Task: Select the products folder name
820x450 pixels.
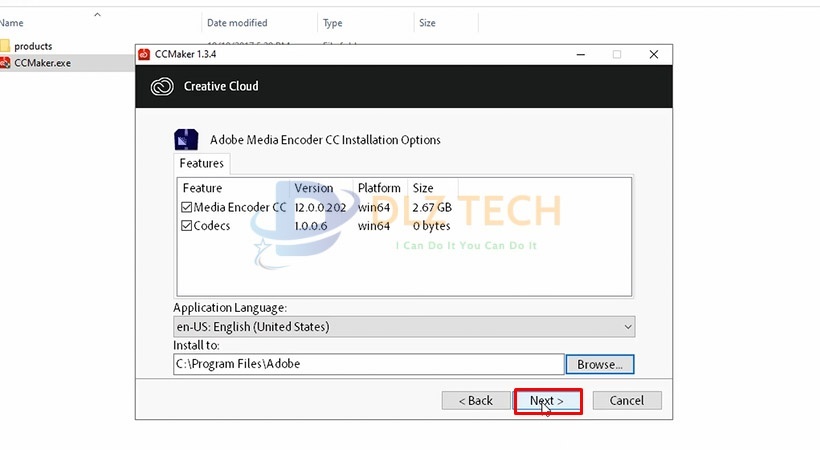Action: pos(33,46)
